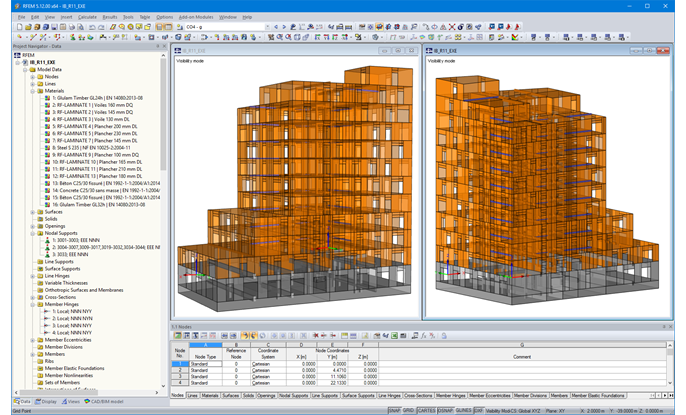The height and width of the screenshot is (415, 686).
Task: Click the fx formula icon in table toolbar
Action: tap(424, 336)
